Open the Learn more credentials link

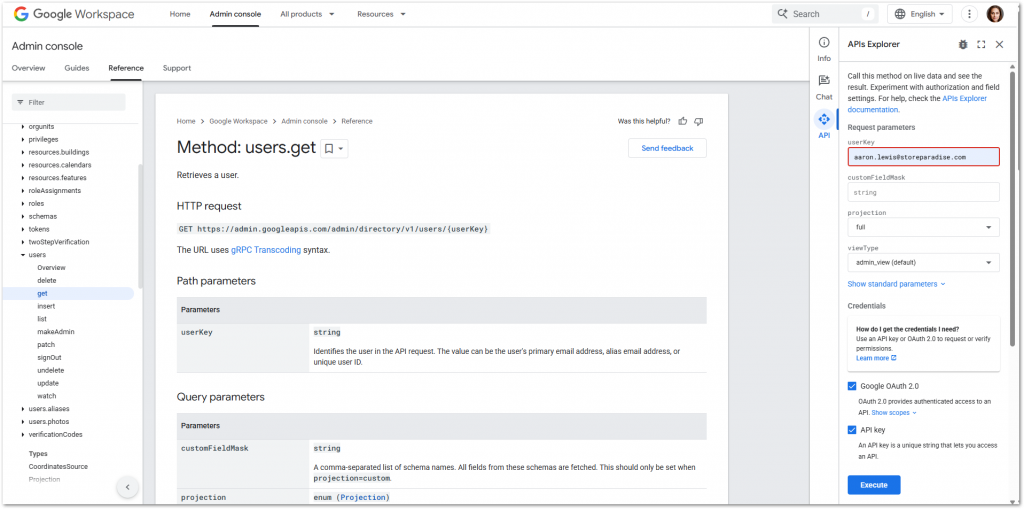point(876,358)
